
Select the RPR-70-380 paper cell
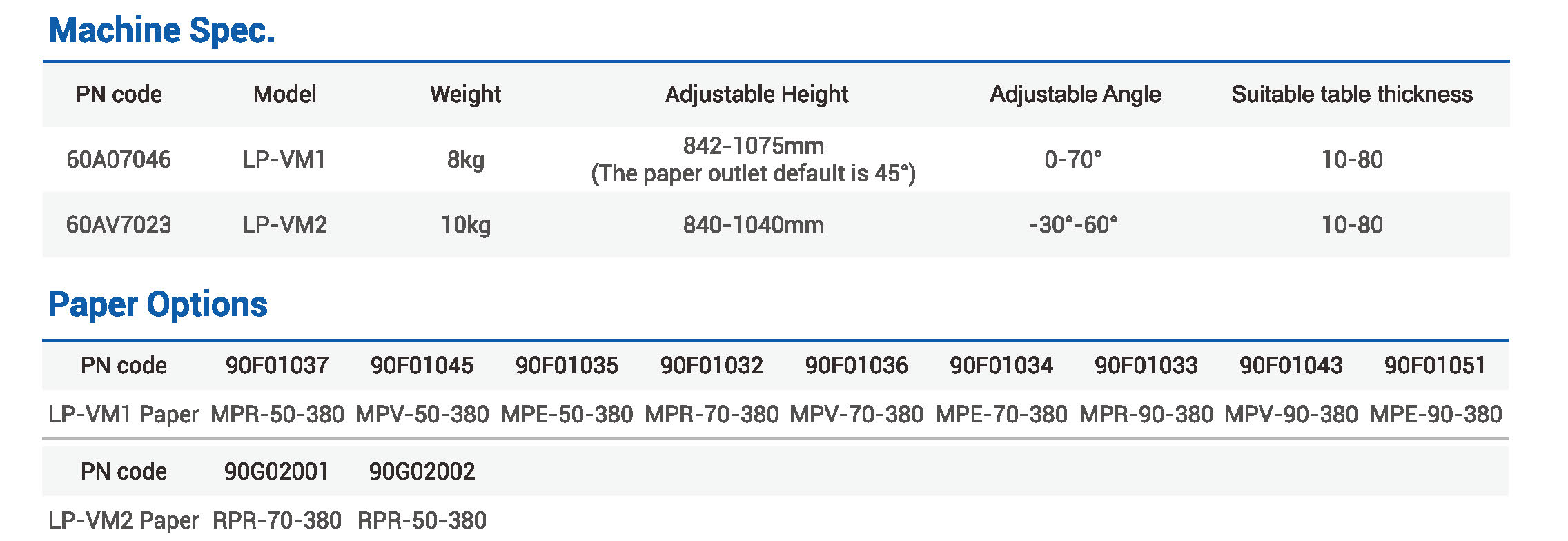277,520
